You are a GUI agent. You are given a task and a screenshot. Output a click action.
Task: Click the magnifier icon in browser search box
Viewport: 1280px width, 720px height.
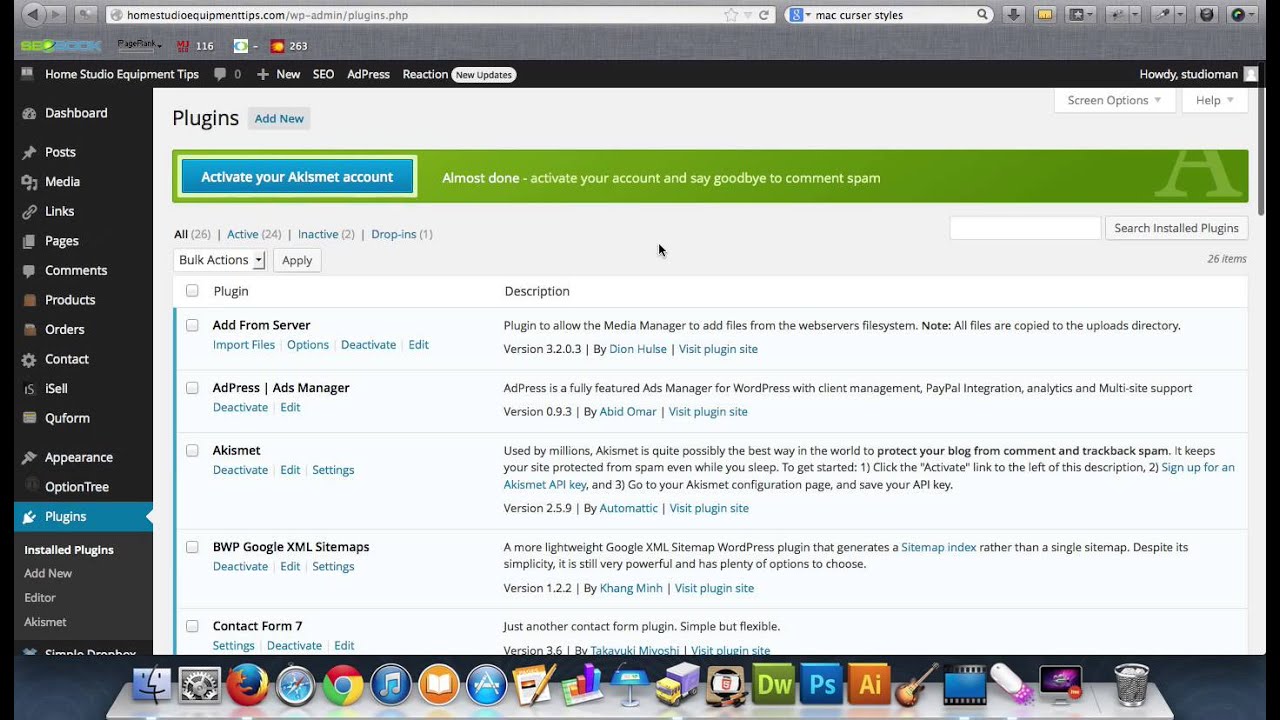[983, 15]
